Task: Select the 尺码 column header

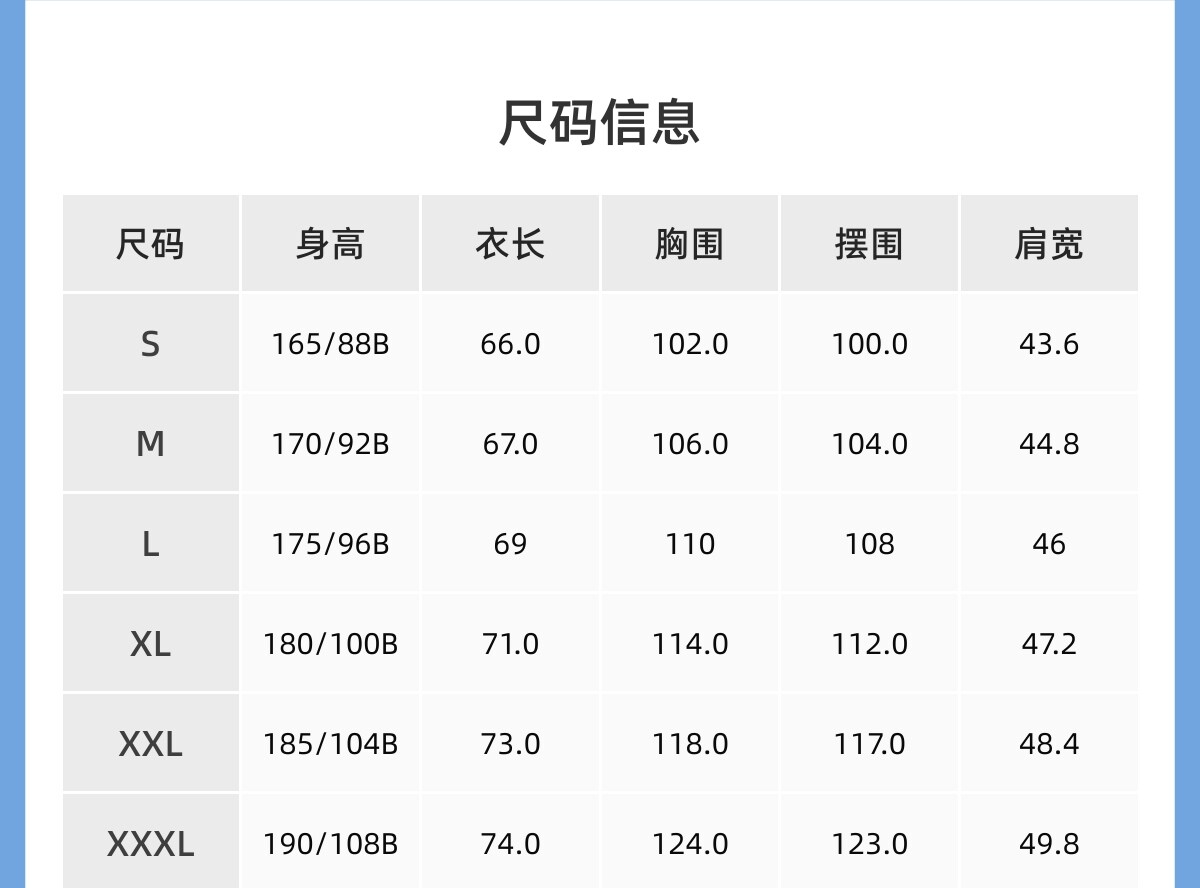Action: 150,244
